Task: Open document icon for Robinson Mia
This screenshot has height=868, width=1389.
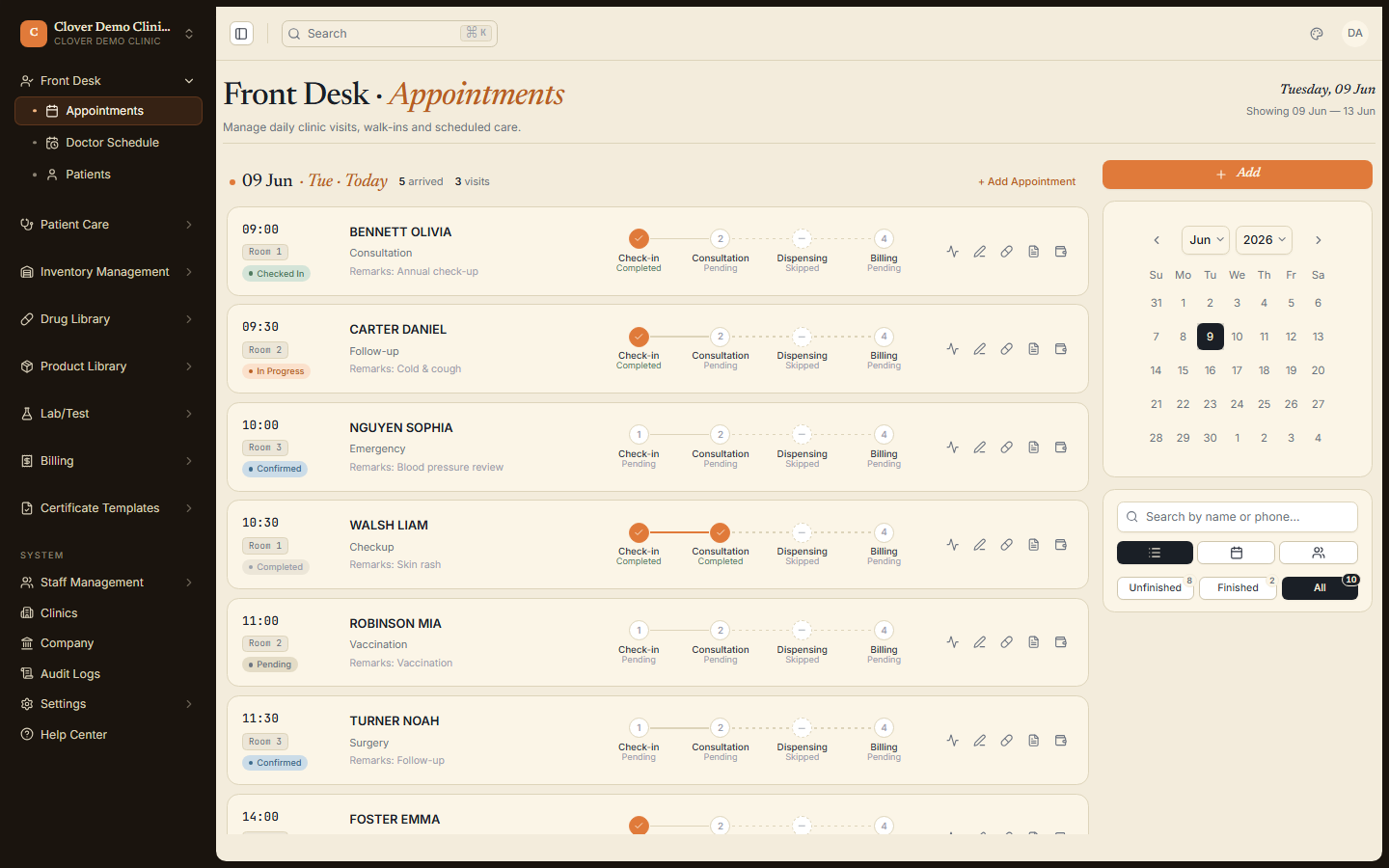Action: [x=1033, y=642]
